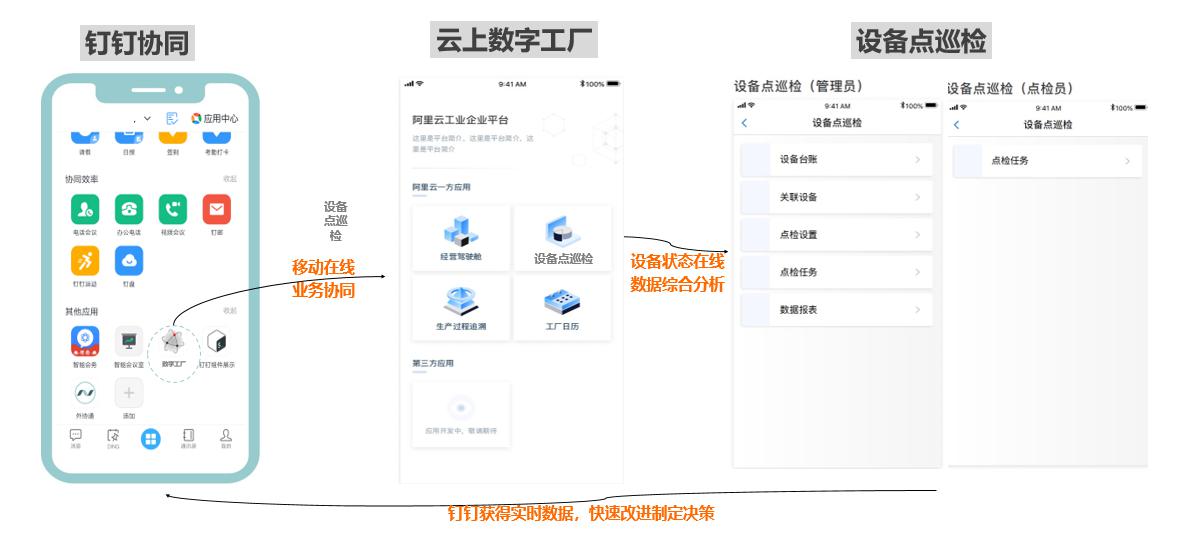Open the red 钉邮 mail icon
This screenshot has width=1182, height=547.
pos(216,209)
